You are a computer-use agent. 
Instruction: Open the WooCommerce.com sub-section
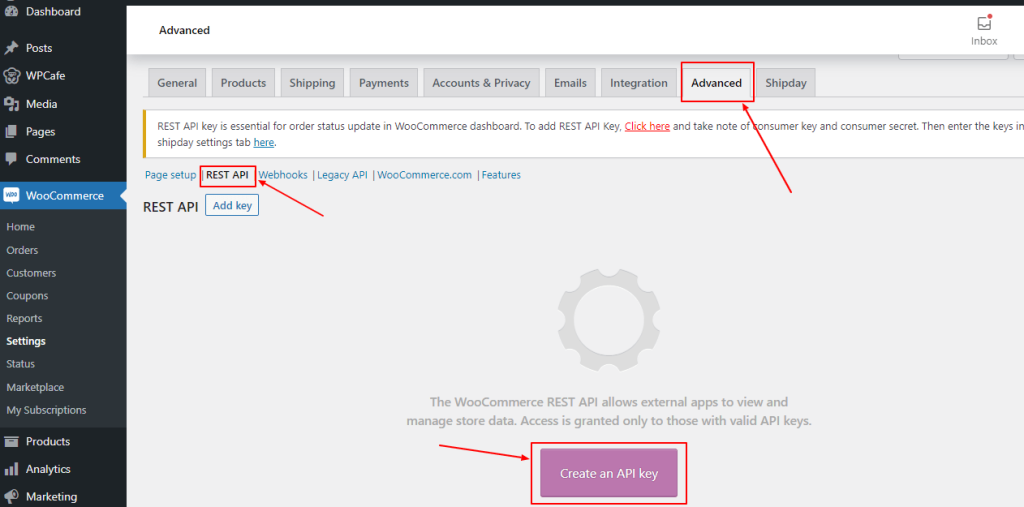[424, 175]
